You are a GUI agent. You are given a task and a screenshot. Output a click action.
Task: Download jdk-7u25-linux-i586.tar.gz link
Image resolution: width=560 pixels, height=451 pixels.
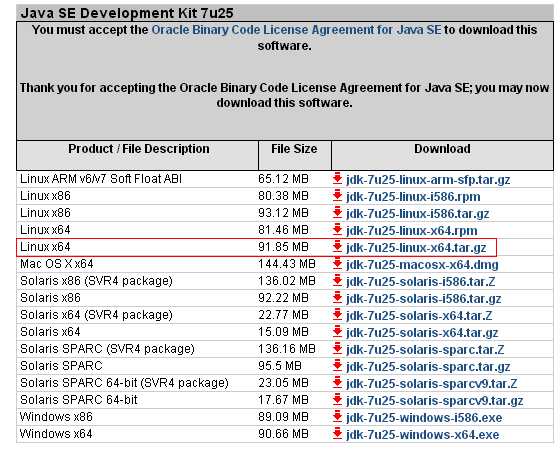(x=418, y=214)
